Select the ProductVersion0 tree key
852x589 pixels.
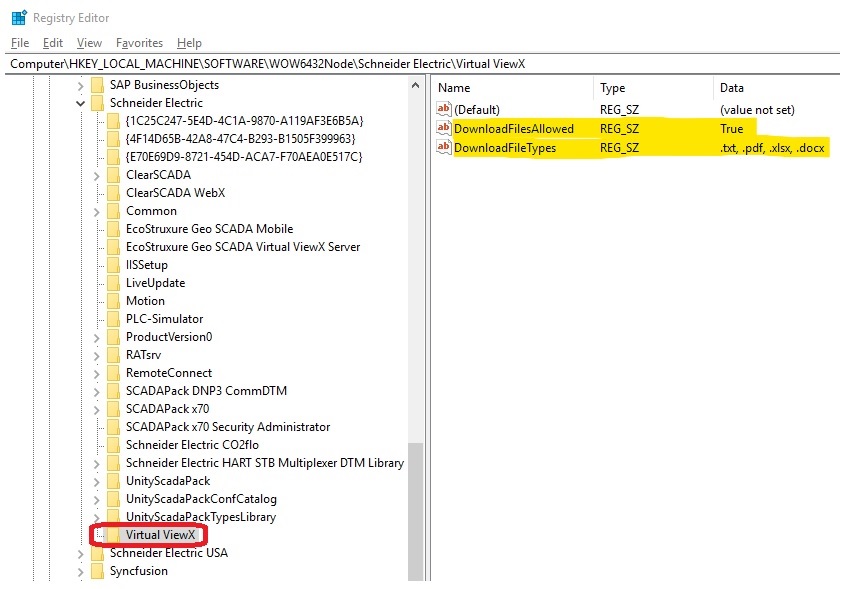coord(169,337)
